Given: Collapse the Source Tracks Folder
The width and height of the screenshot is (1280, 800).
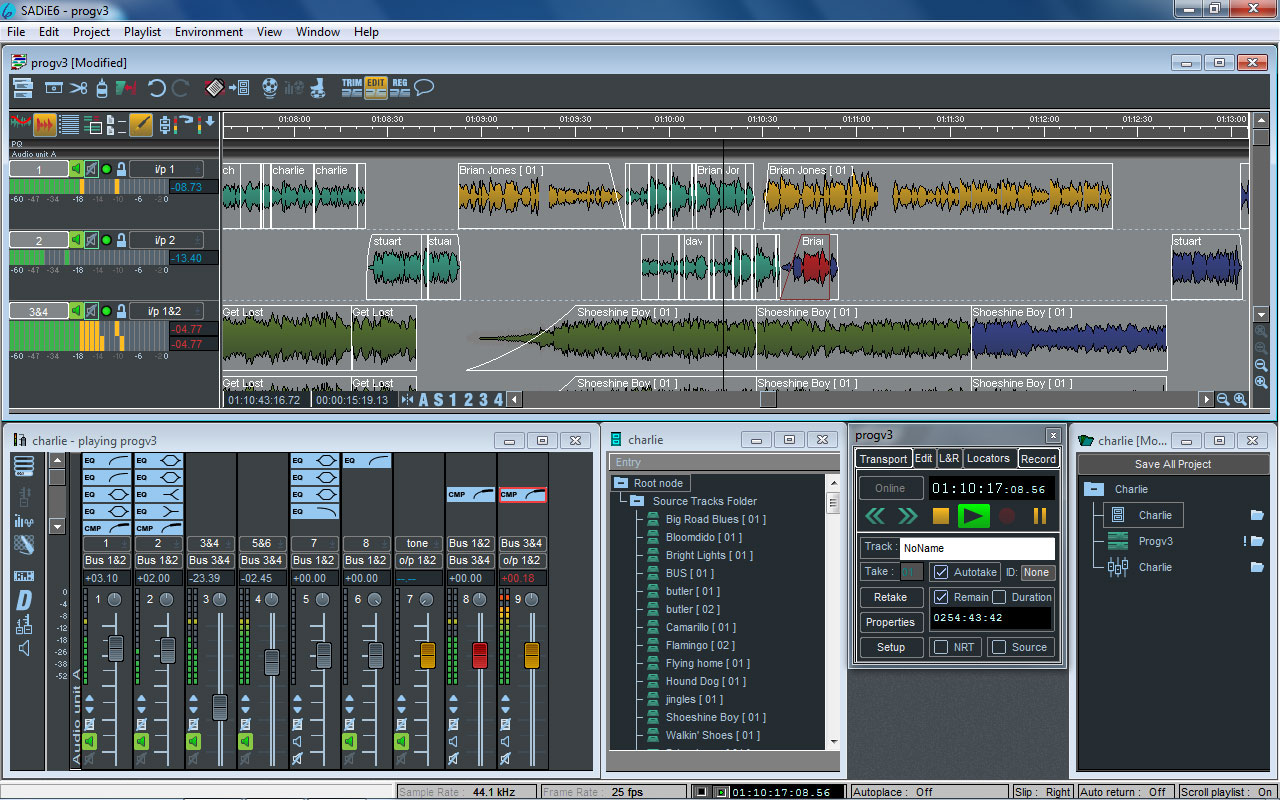Looking at the screenshot, I should pos(637,501).
